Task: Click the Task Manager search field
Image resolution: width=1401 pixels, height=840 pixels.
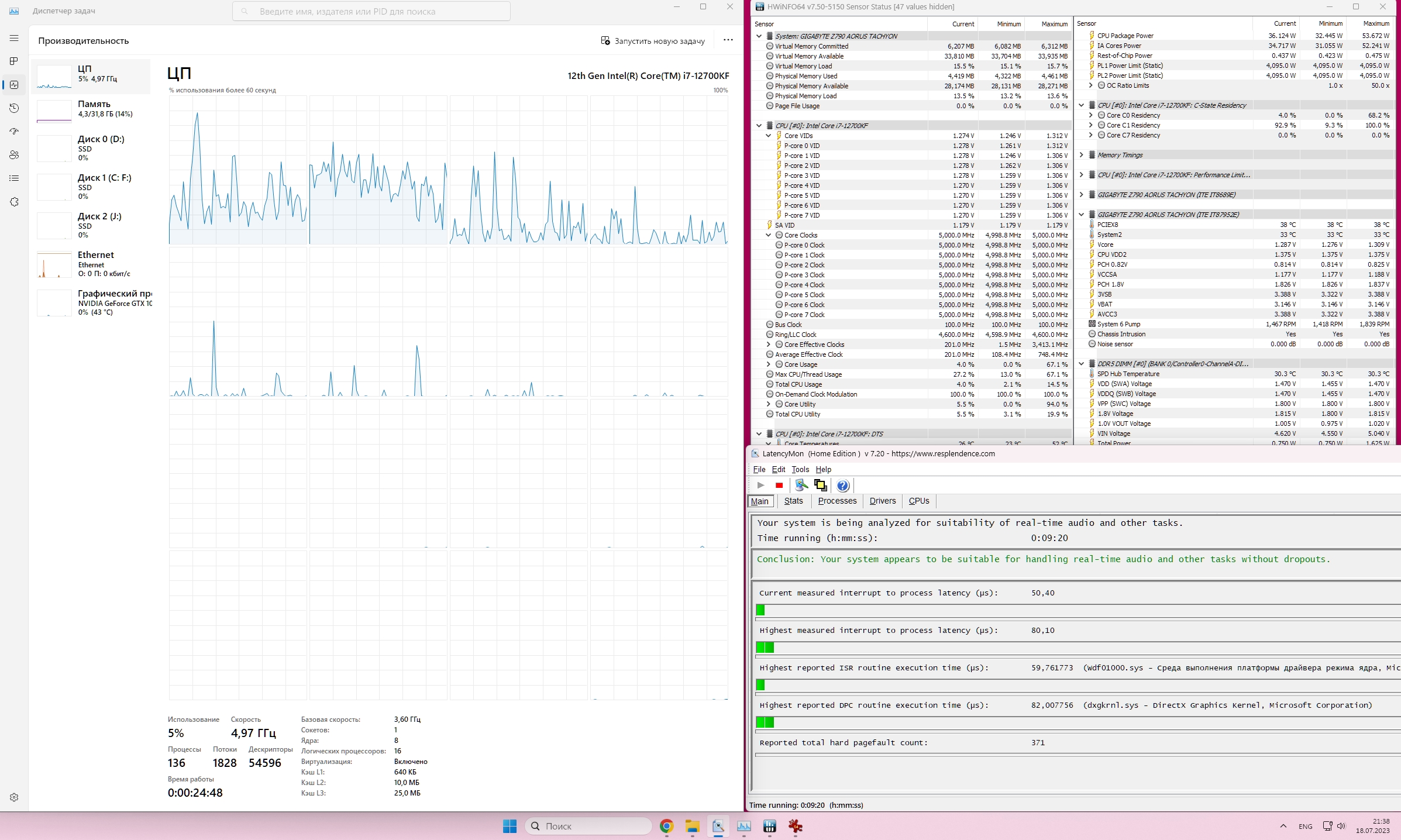Action: click(x=371, y=11)
